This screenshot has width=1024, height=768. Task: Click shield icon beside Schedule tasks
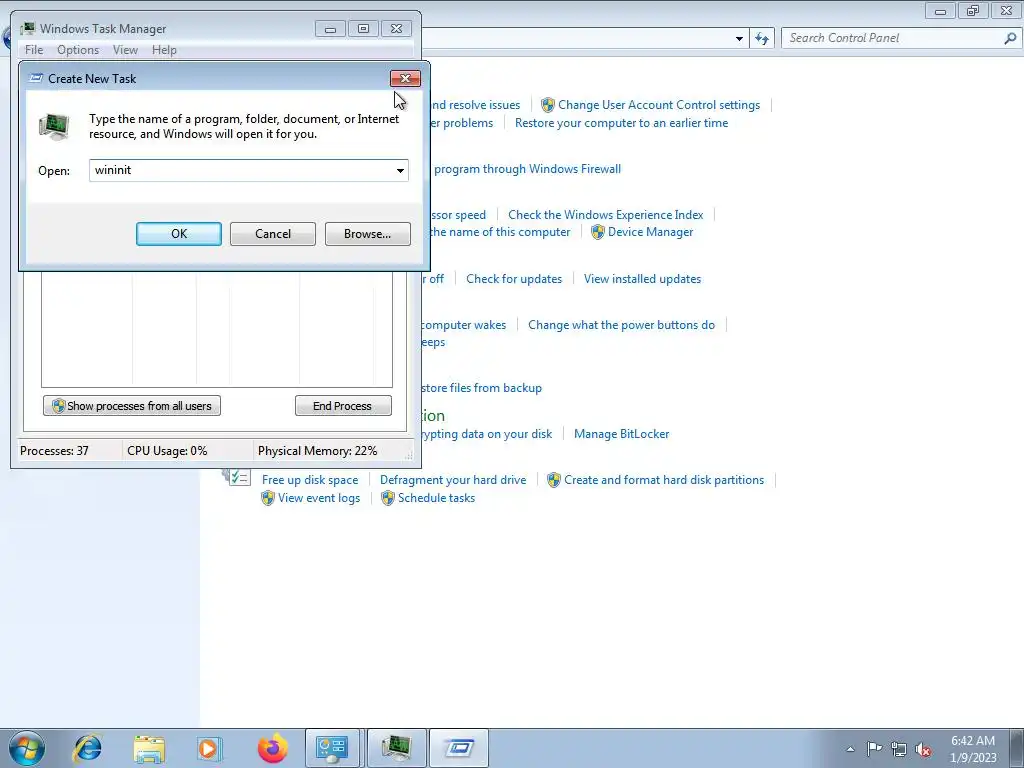pos(388,498)
